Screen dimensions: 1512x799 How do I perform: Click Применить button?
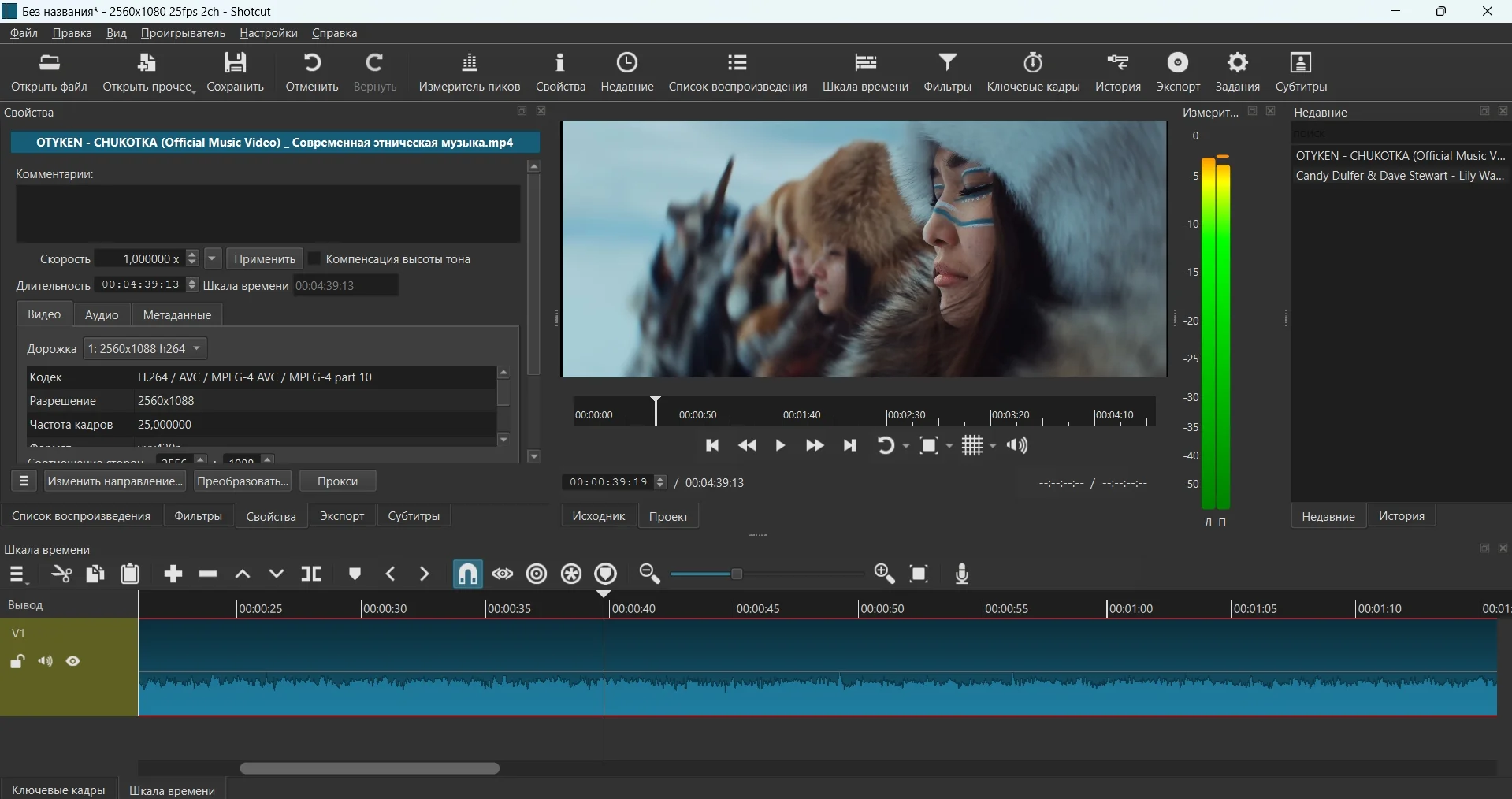[265, 258]
